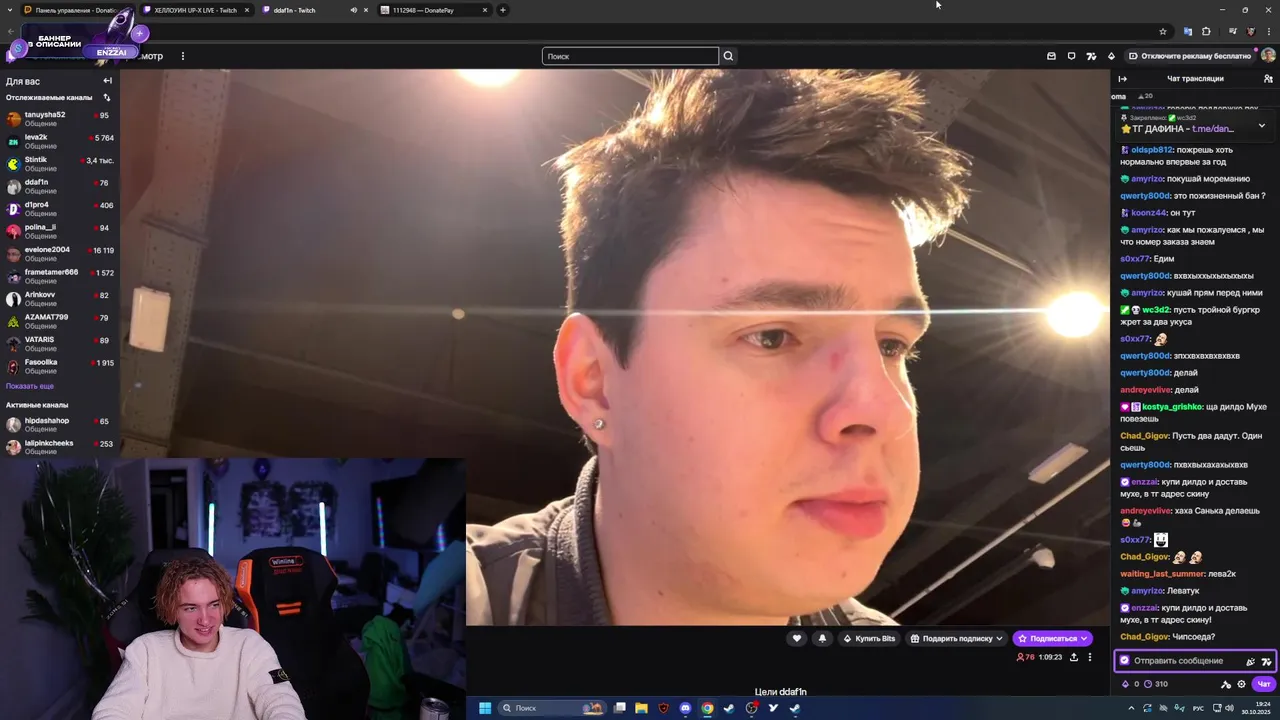Open Windows Start button on taskbar
This screenshot has width=1280, height=720.
pos(485,708)
